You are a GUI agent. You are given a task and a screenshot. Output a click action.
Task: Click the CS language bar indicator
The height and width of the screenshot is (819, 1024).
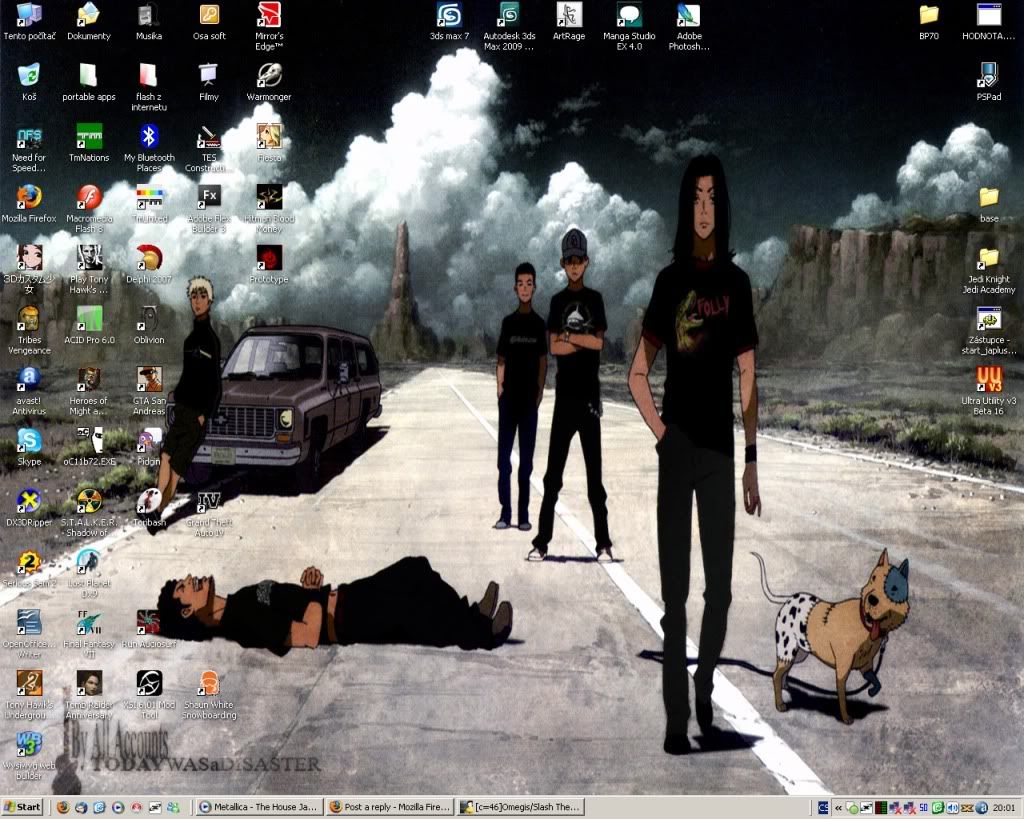823,808
